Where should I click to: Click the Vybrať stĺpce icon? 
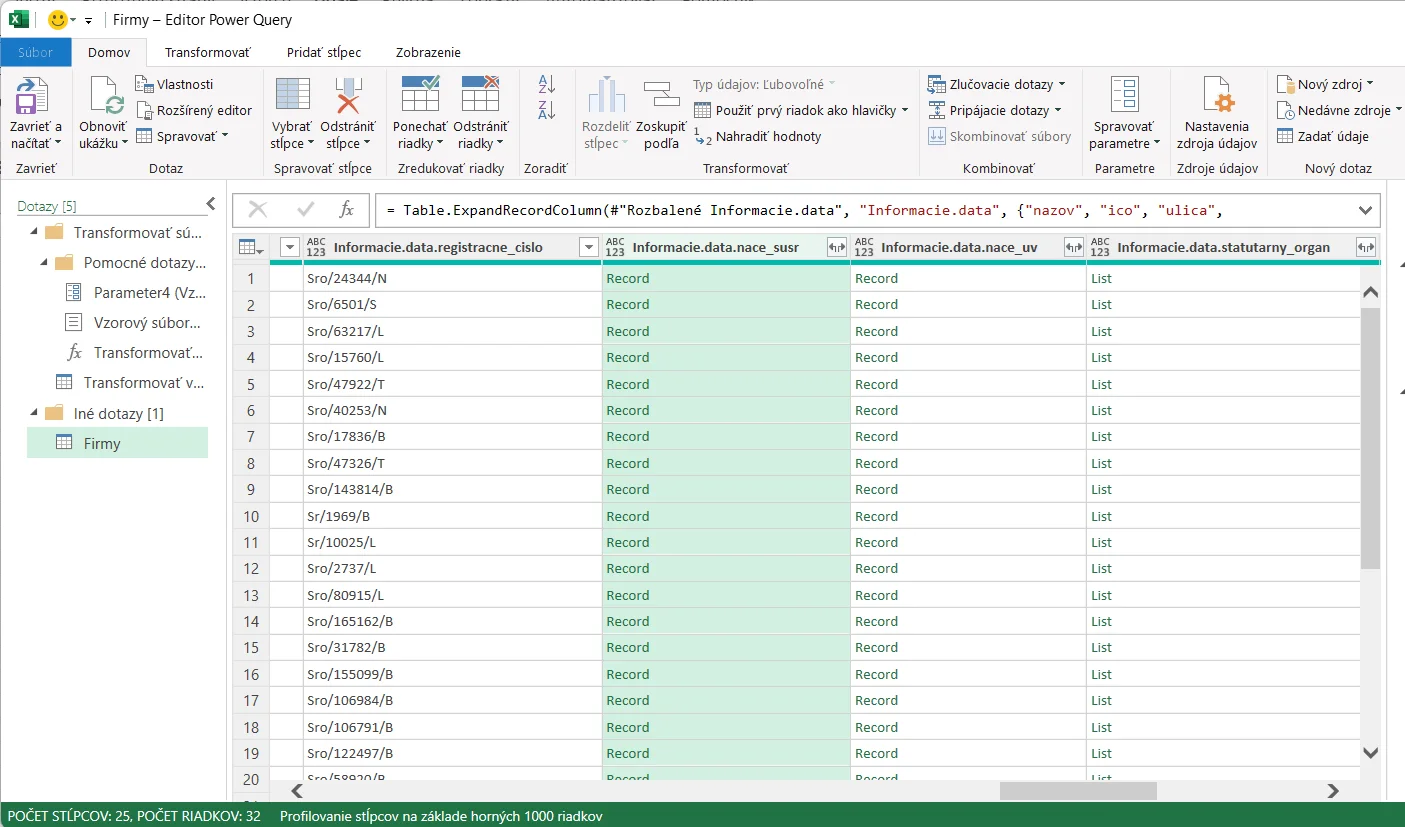click(x=292, y=94)
